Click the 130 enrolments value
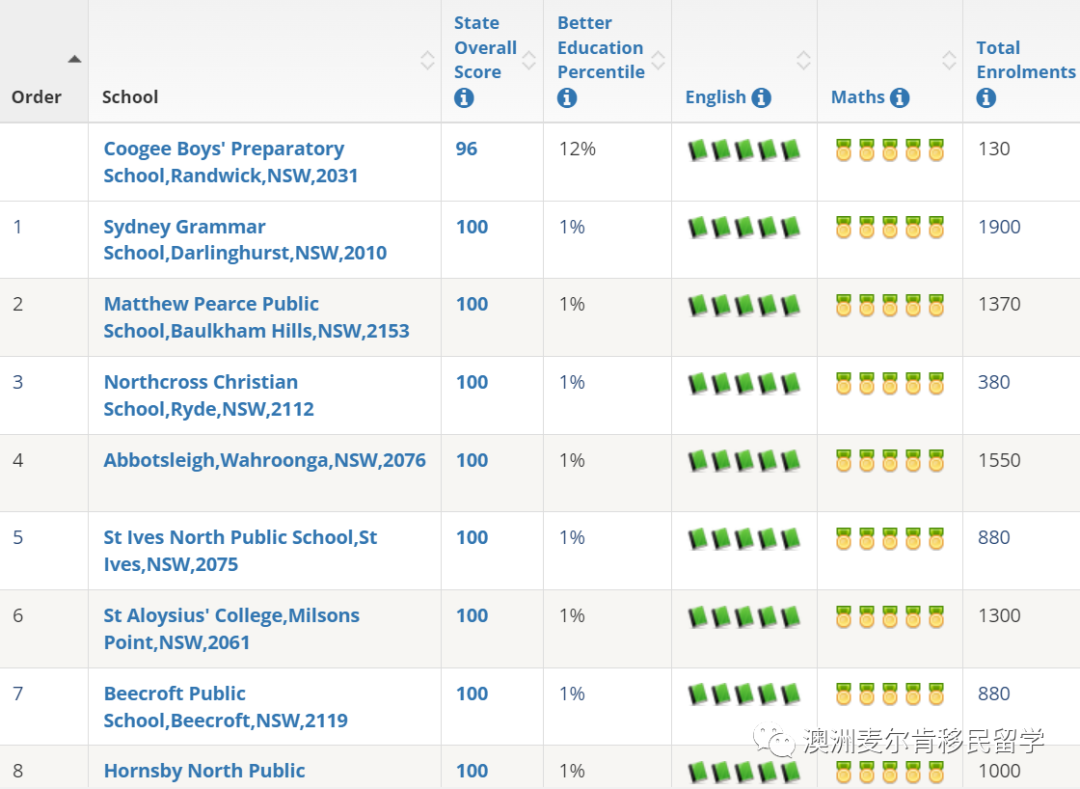Viewport: 1080px width, 789px height. 994,149
